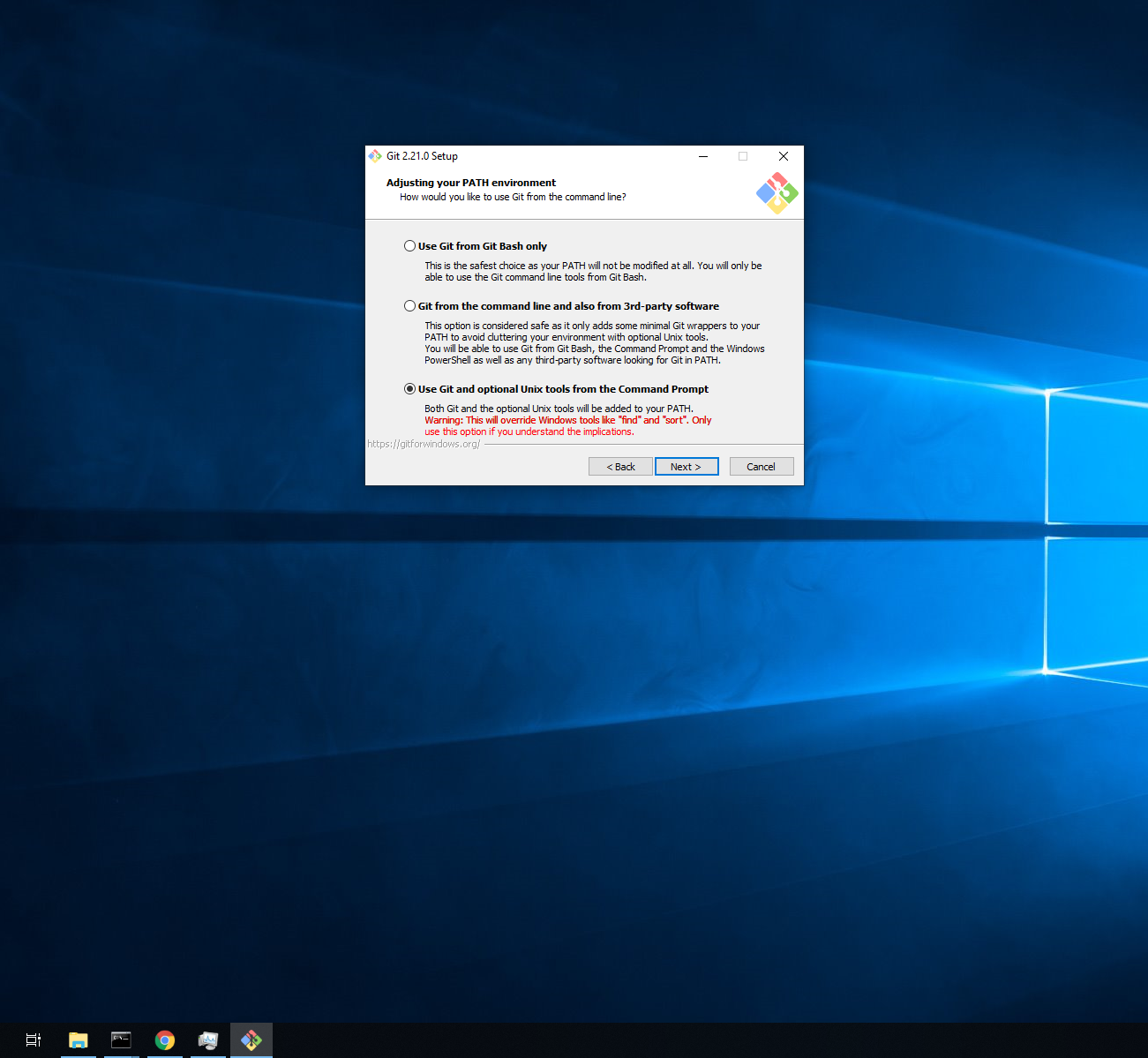Click the red warning text about overriding Windows tools

pos(568,426)
